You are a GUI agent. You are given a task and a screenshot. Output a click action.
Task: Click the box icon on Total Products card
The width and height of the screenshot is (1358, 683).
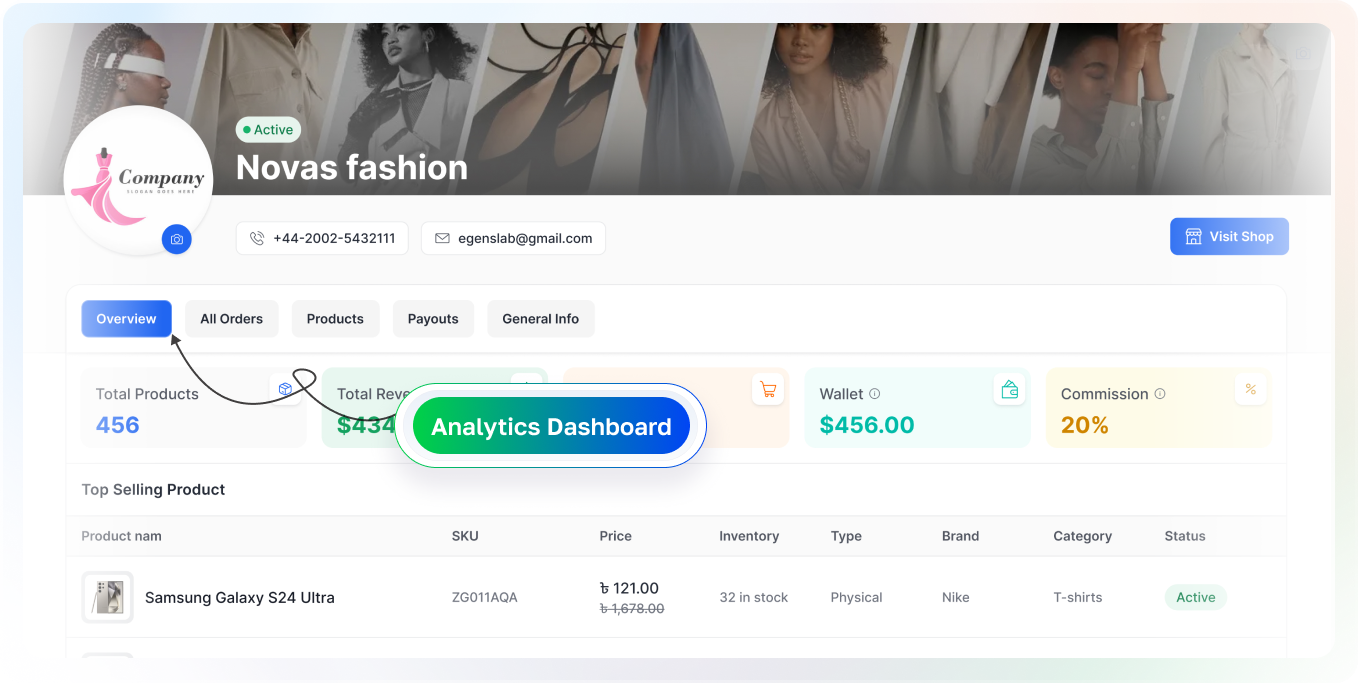point(285,389)
